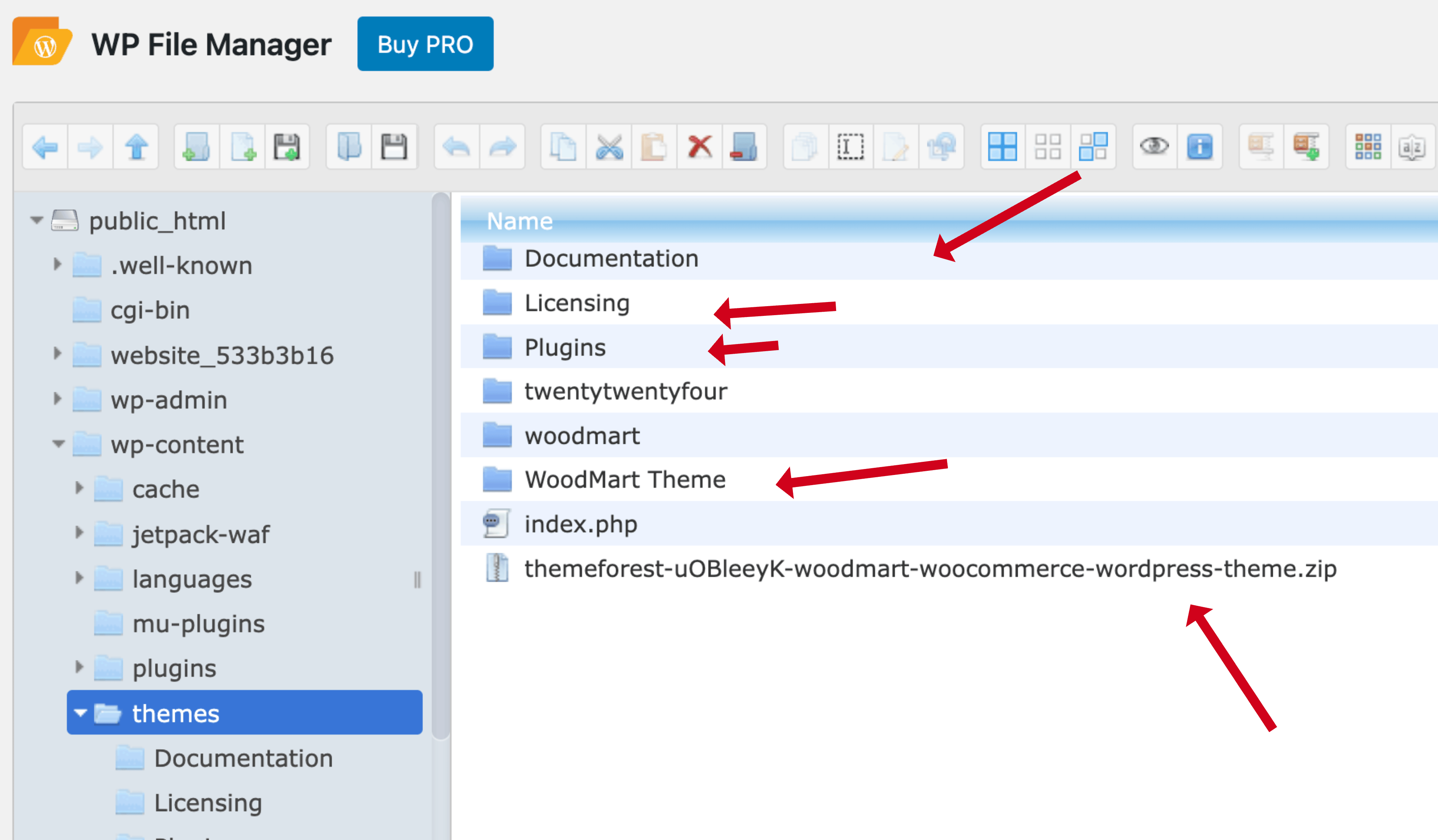Select the index.php file
The image size is (1438, 840).
(x=949, y=524)
